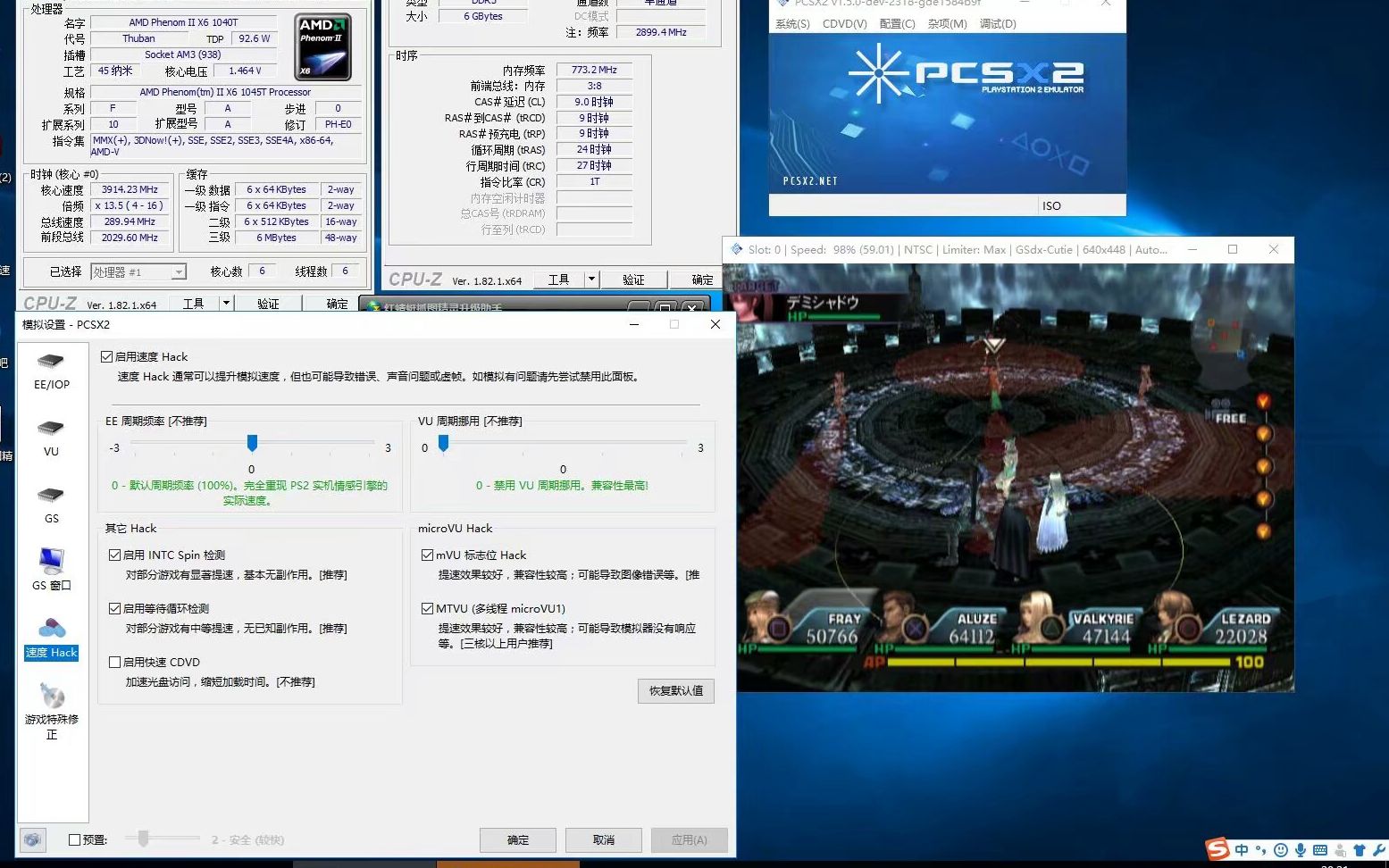Click 工具 button in left CPU-Z window
This screenshot has width=1389, height=868.
[194, 304]
